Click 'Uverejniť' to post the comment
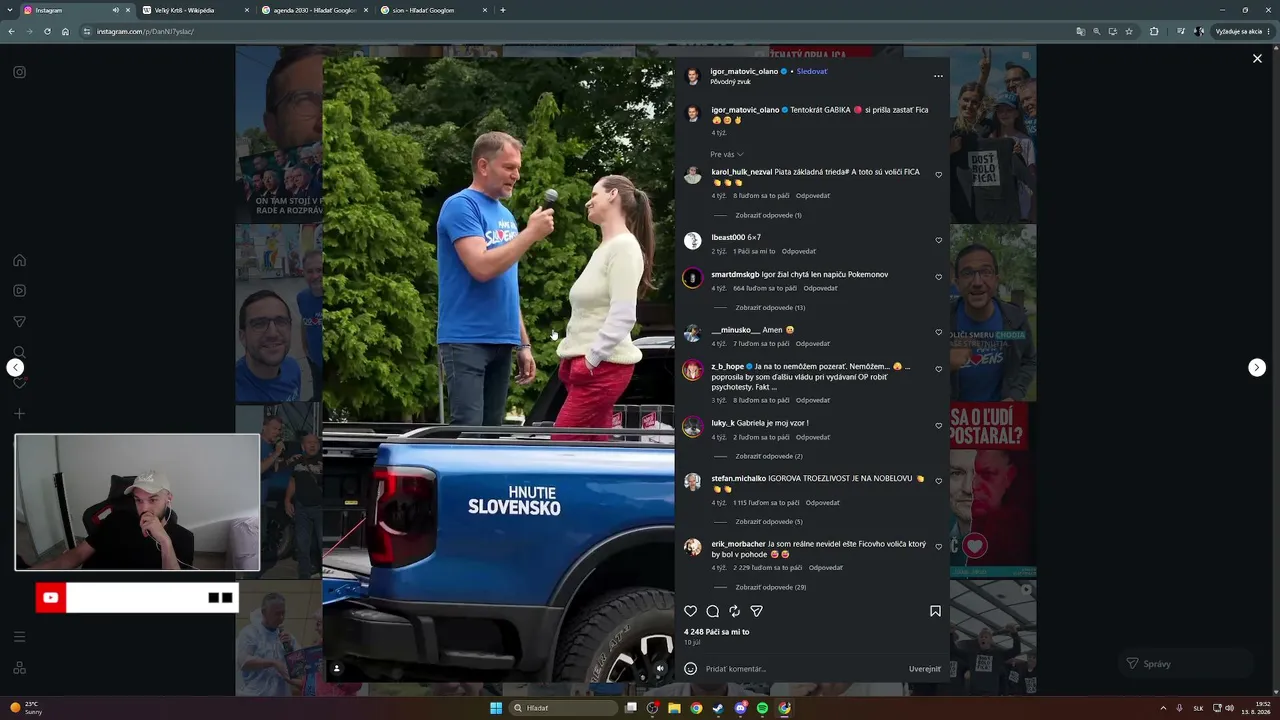Image resolution: width=1280 pixels, height=720 pixels. point(924,669)
